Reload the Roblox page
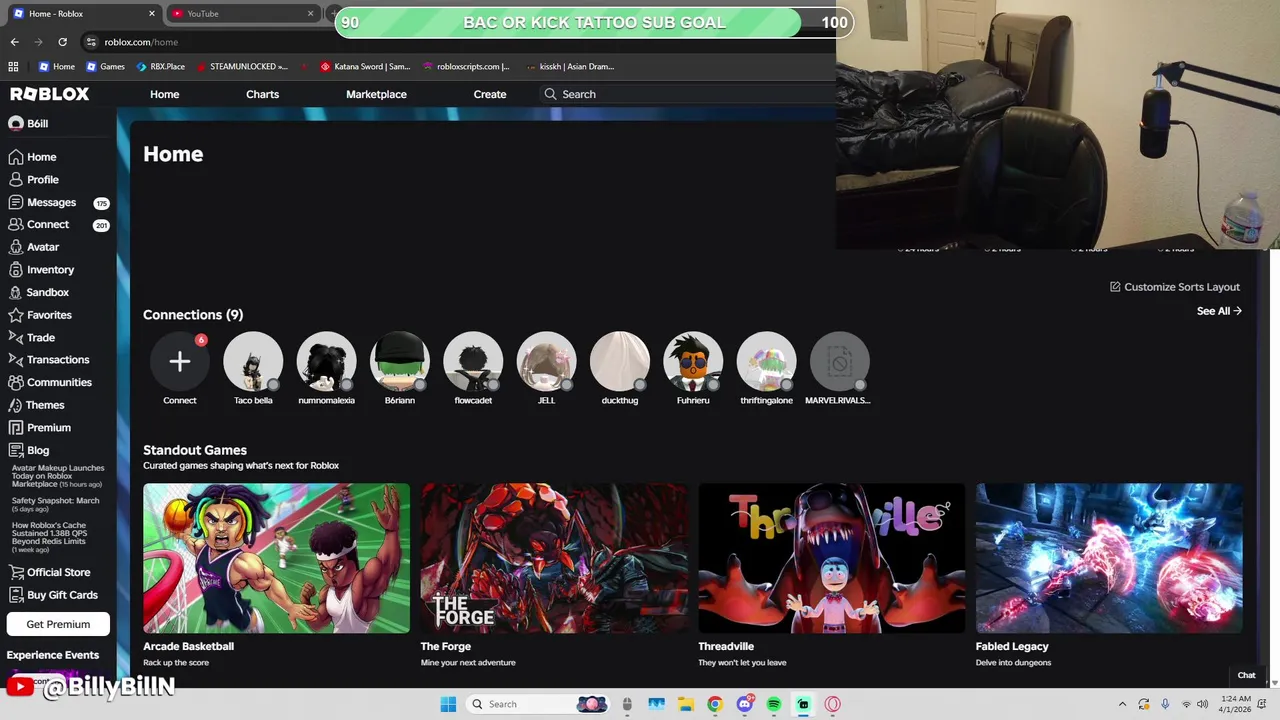The height and width of the screenshot is (720, 1280). [62, 42]
